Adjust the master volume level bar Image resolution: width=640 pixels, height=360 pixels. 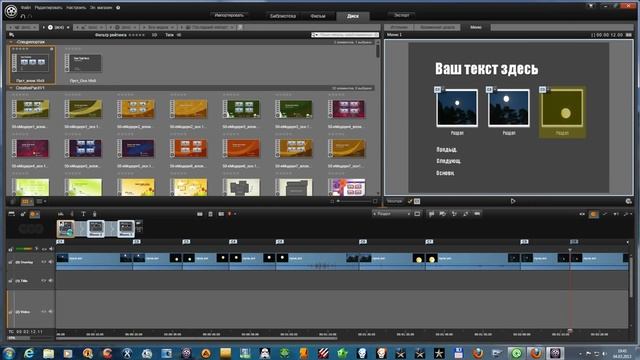(x=24, y=249)
